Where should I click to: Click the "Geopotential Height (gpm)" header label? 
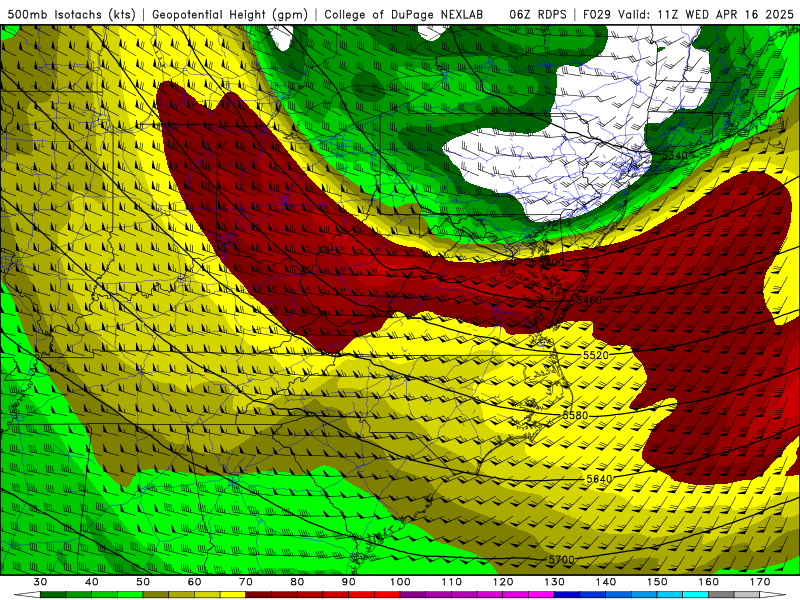click(230, 14)
